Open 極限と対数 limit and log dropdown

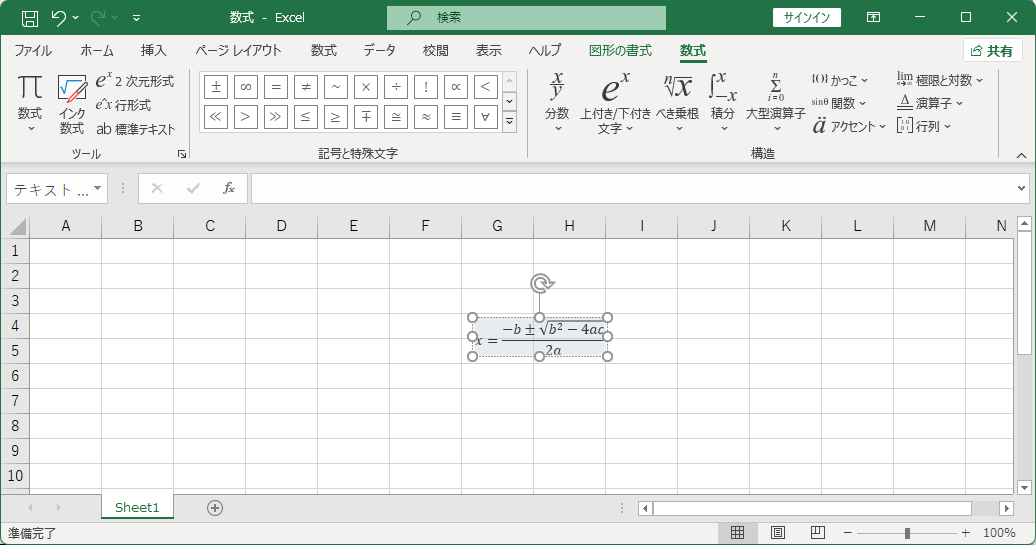(x=940, y=80)
